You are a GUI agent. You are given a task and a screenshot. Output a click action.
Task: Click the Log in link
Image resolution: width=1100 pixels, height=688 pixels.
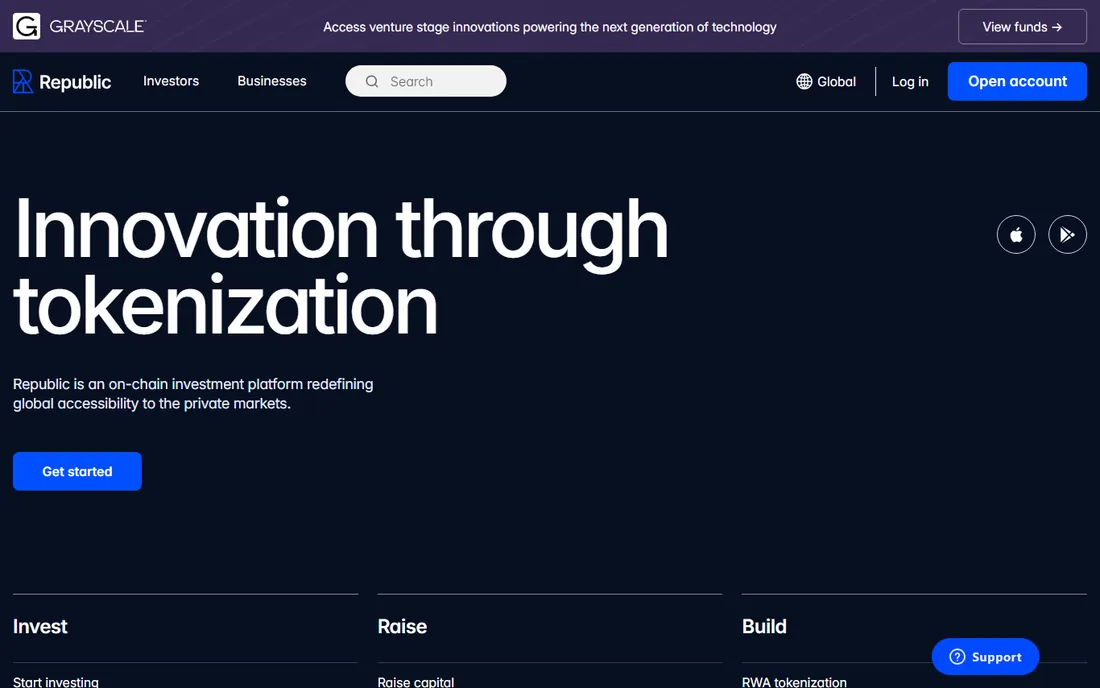910,81
